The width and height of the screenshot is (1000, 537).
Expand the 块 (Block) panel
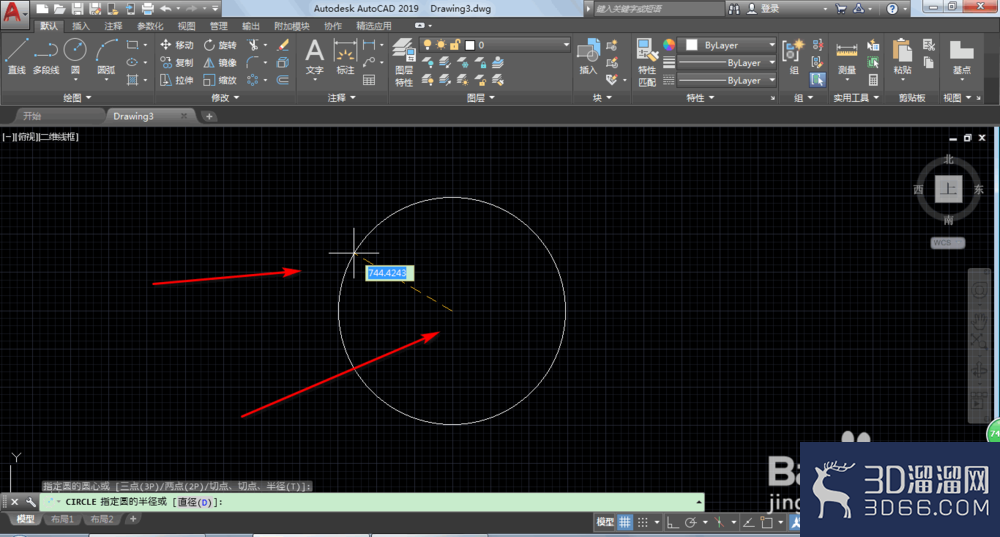pyautogui.click(x=602, y=98)
